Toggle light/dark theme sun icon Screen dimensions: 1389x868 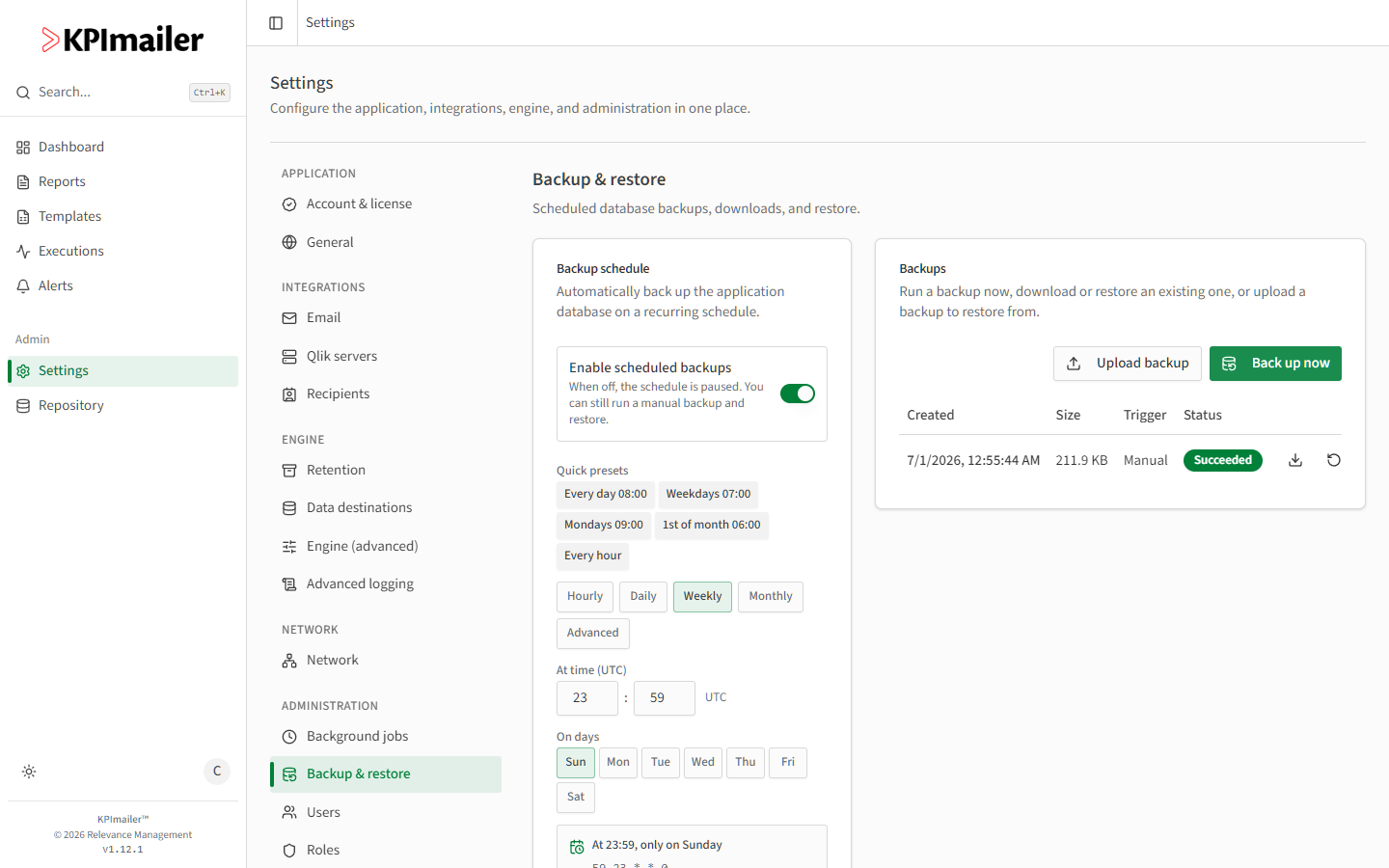click(29, 772)
